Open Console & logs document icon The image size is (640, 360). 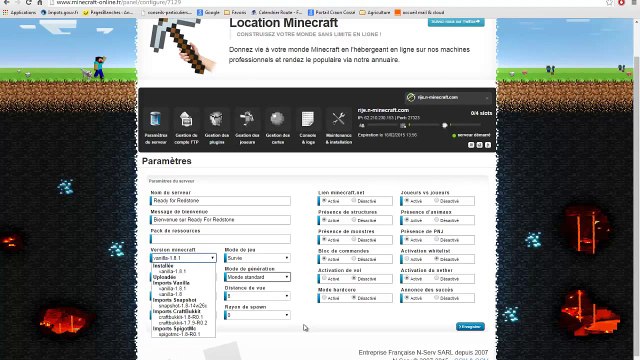pyautogui.click(x=308, y=119)
